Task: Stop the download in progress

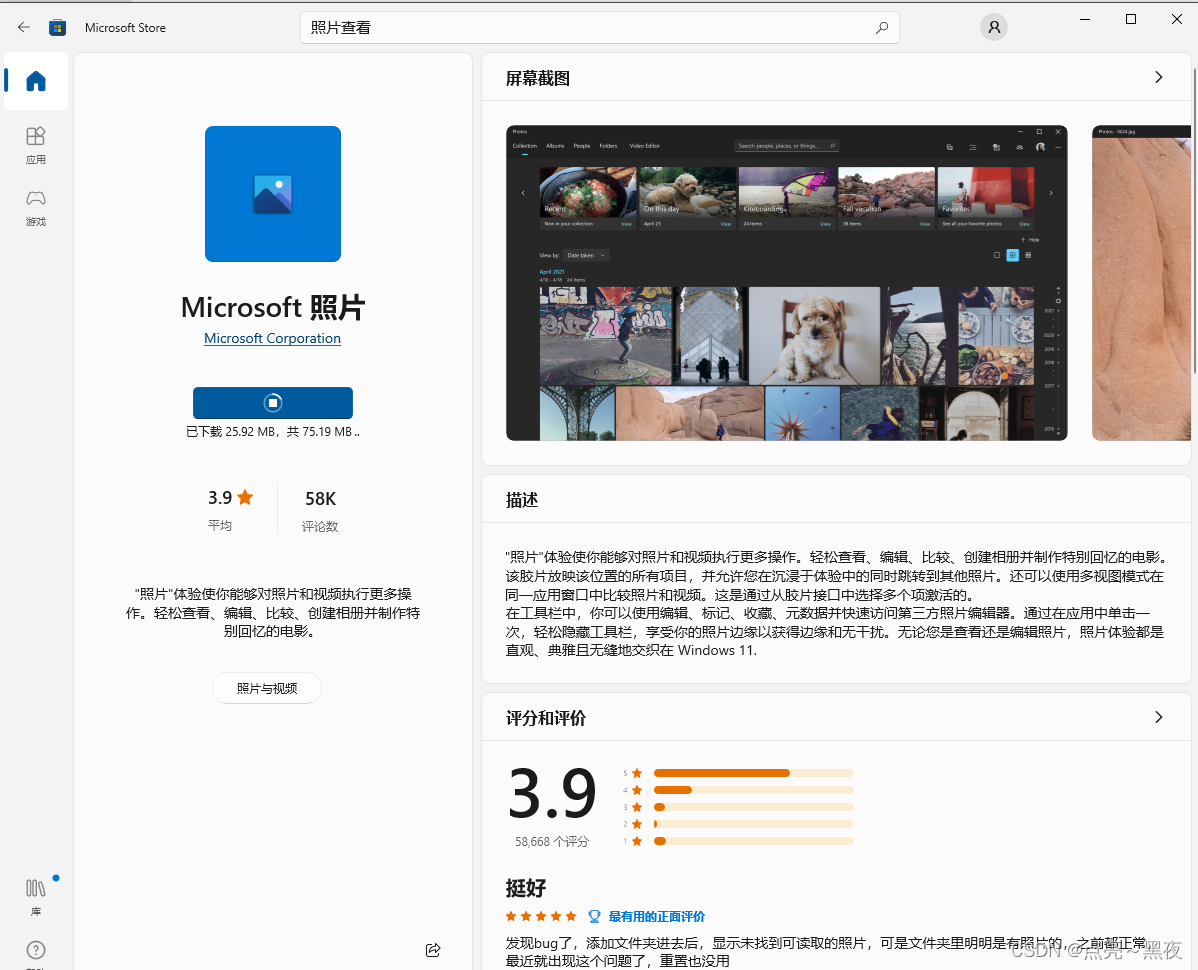Action: pyautogui.click(x=273, y=403)
